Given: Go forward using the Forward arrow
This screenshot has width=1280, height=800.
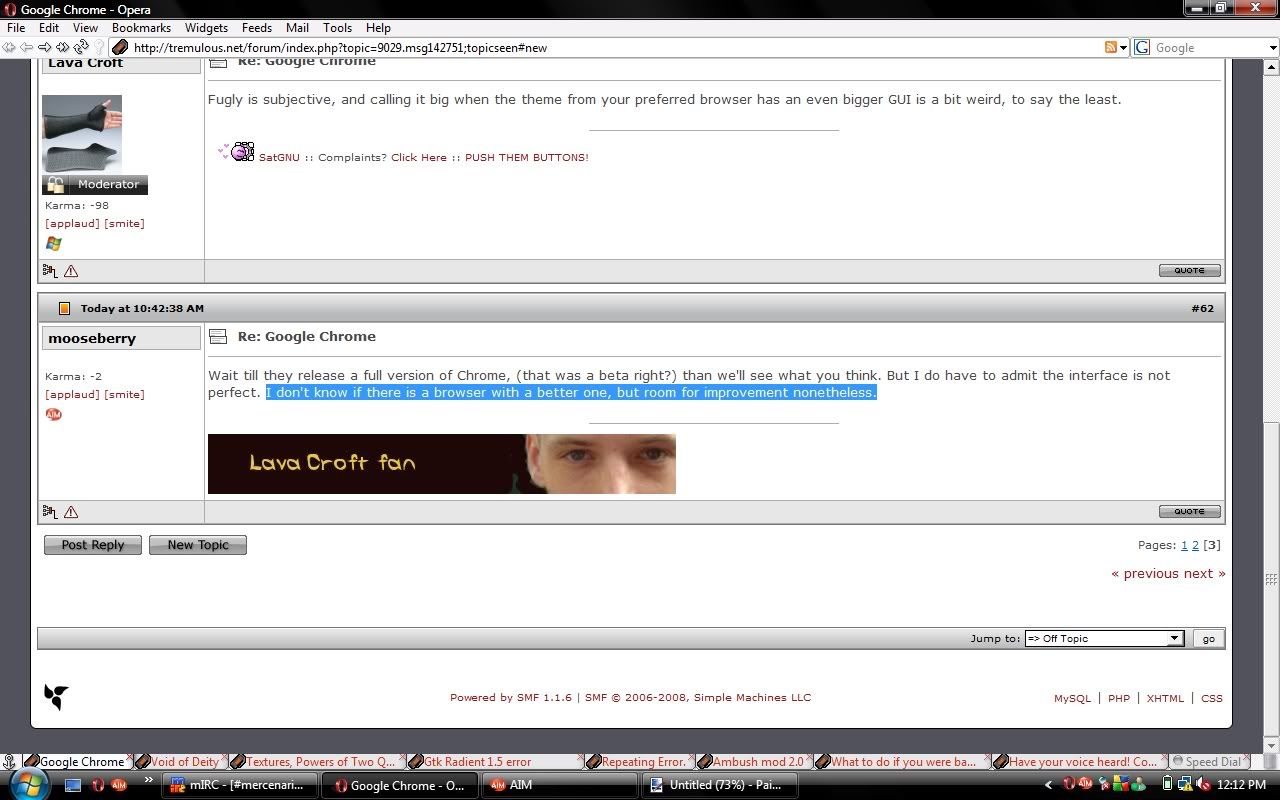Looking at the screenshot, I should [x=45, y=47].
